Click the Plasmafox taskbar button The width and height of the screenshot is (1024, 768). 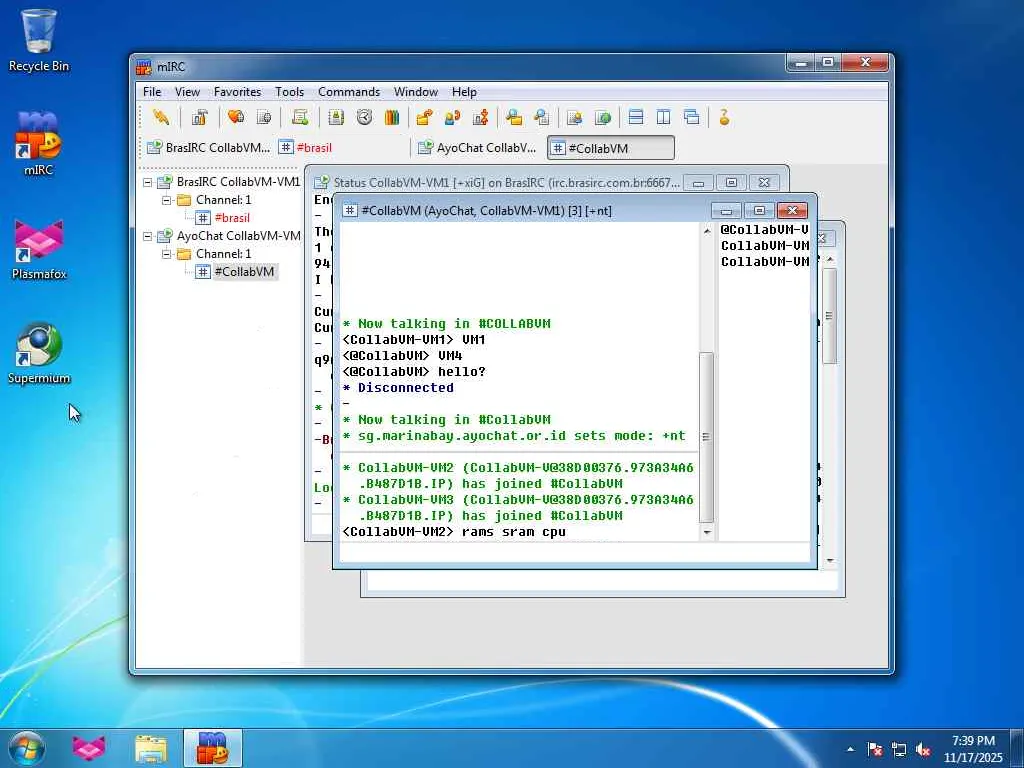tap(89, 748)
